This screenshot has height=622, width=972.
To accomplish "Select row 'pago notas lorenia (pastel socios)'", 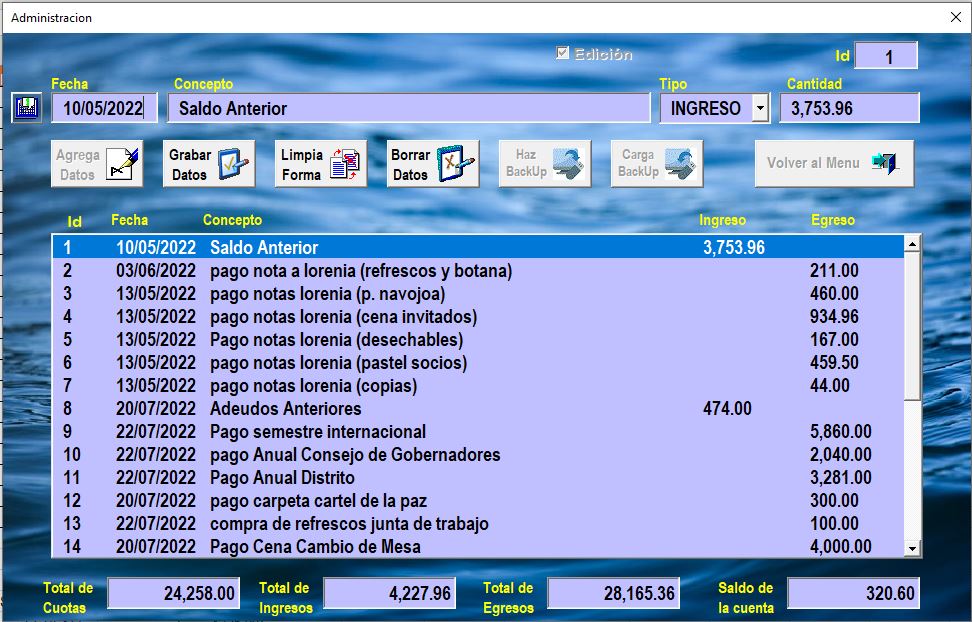I will [x=478, y=362].
